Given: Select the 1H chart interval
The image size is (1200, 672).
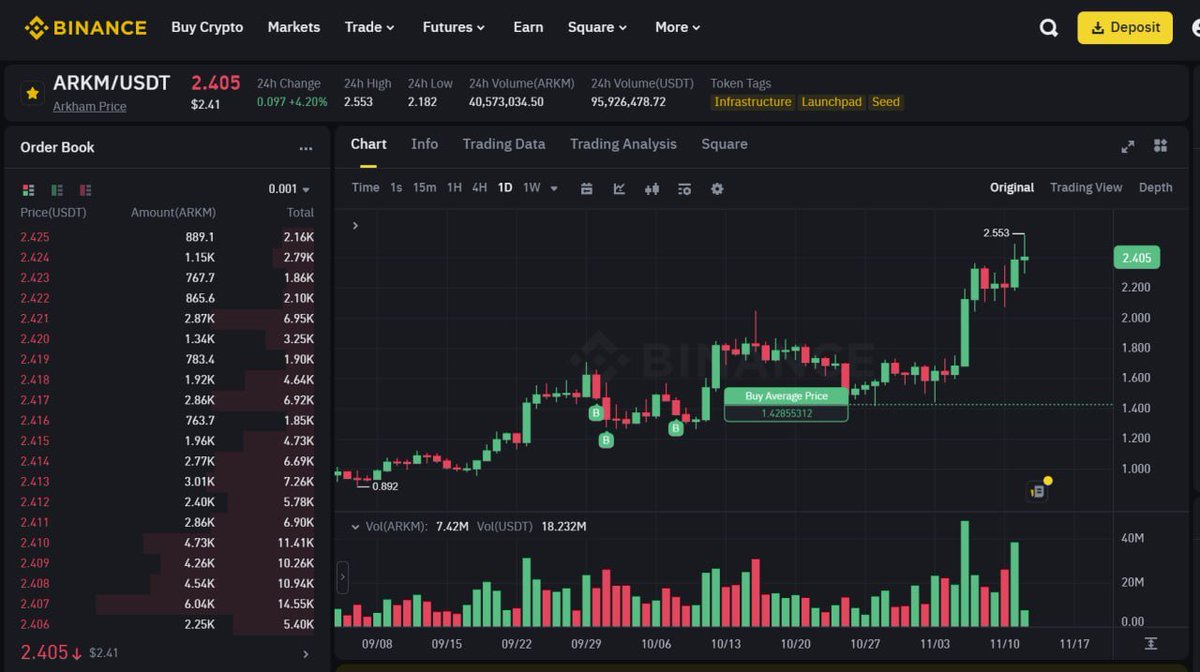Looking at the screenshot, I should (454, 188).
